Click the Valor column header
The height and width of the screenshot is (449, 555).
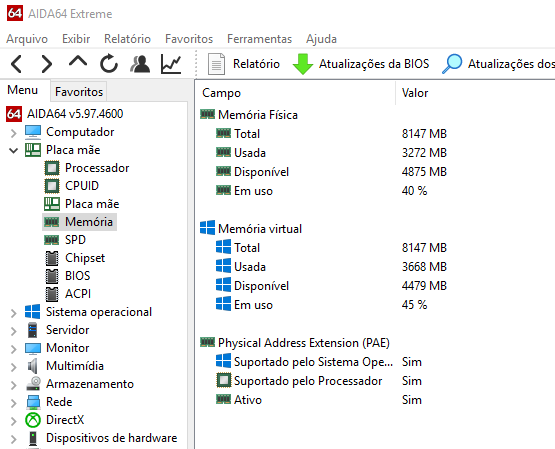pyautogui.click(x=415, y=93)
